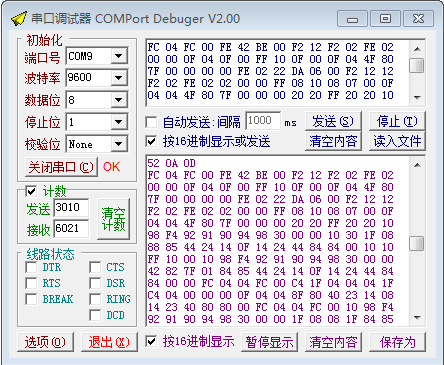
Task: Click 清空内容 button beside 保存为
Action: coord(333,342)
